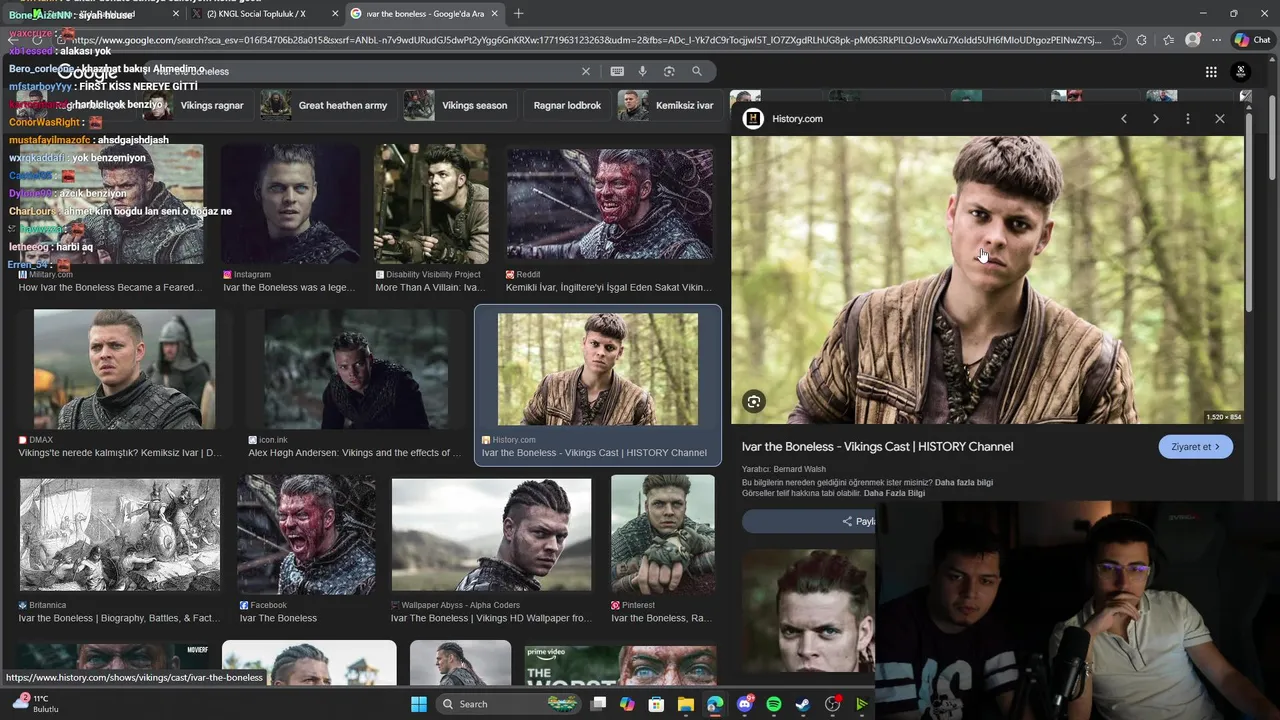The image size is (1280, 720).
Task: Select the Great heathen army filter chip
Action: pos(326,105)
